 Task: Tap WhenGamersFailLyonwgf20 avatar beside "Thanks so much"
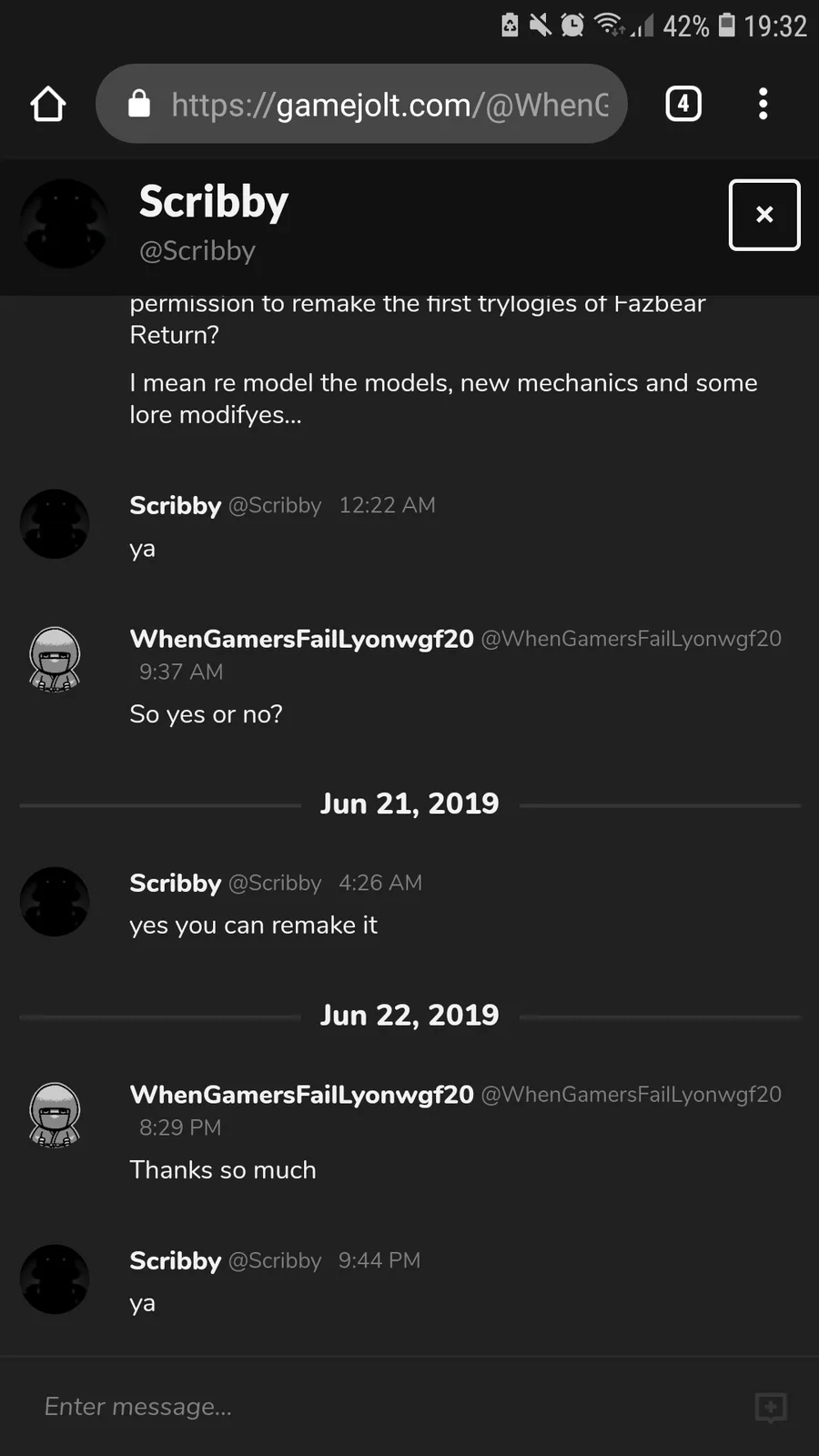(x=55, y=1115)
